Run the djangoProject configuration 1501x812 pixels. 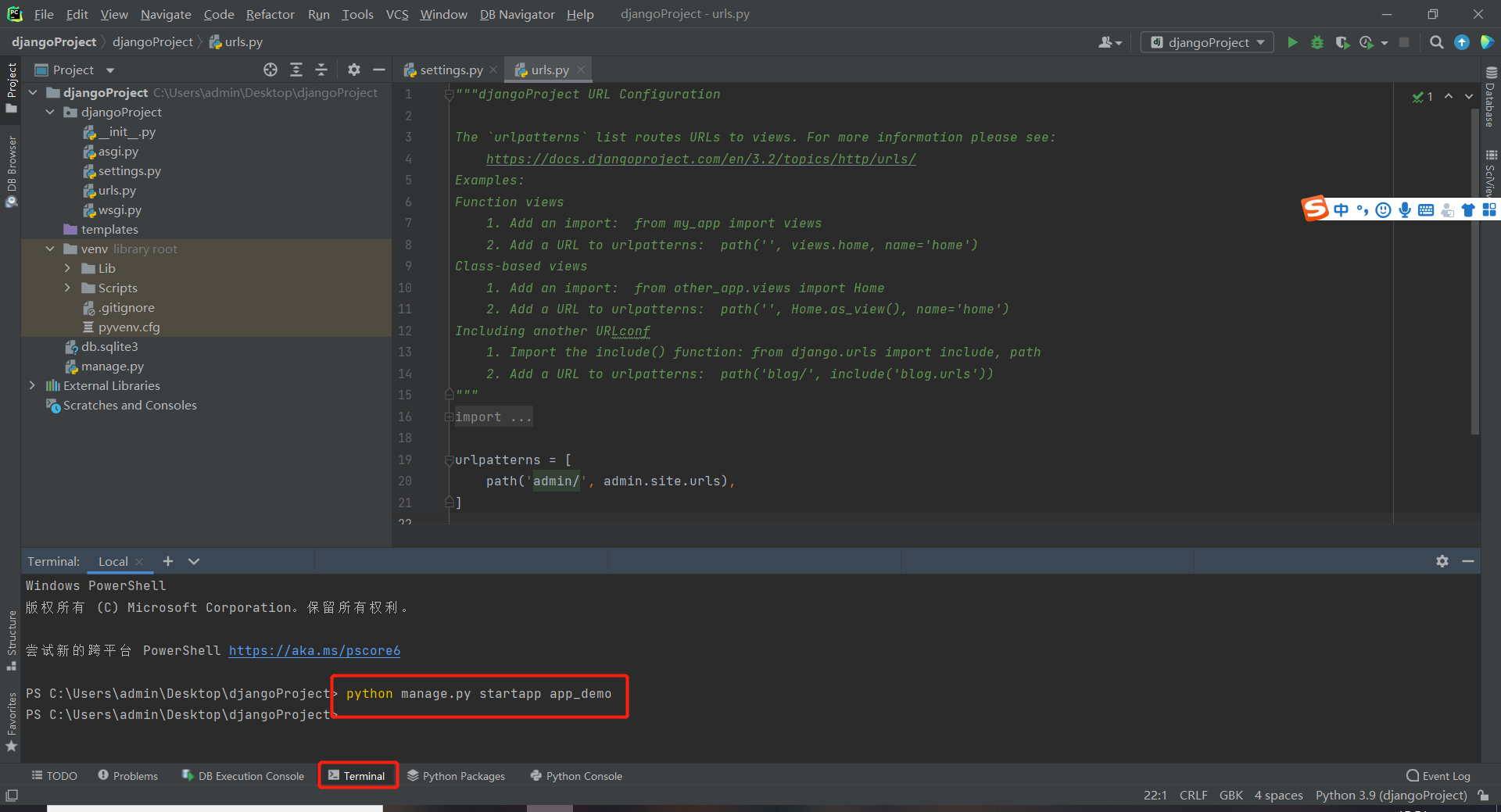coord(1292,42)
